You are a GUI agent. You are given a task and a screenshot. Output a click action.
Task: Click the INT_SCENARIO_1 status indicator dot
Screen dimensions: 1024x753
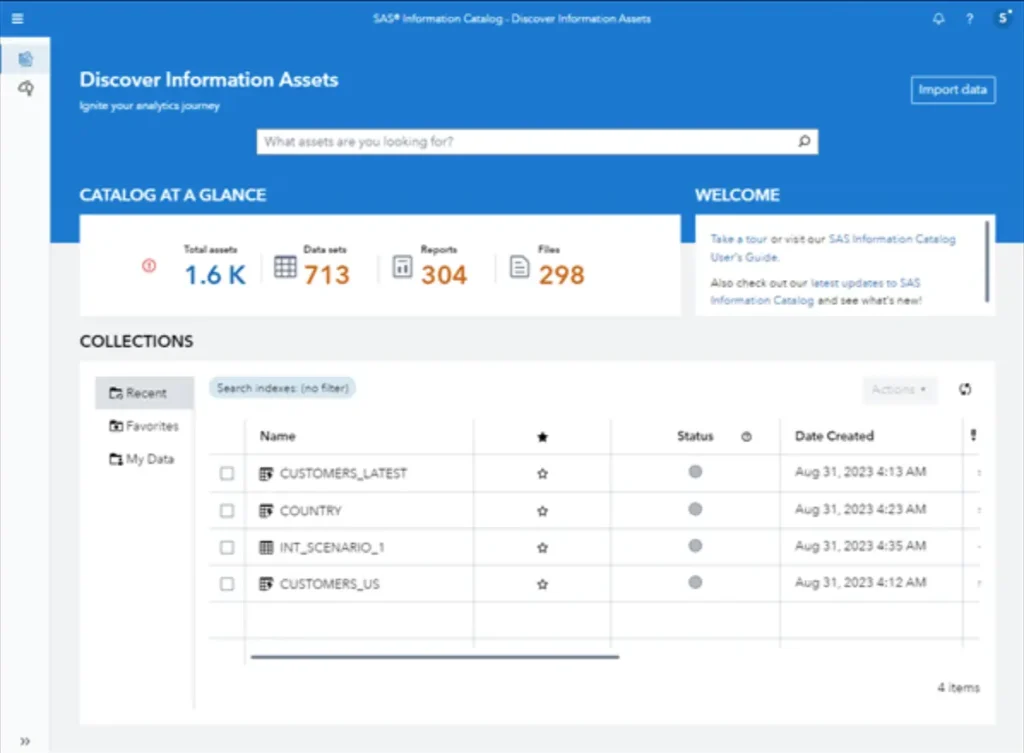point(696,545)
